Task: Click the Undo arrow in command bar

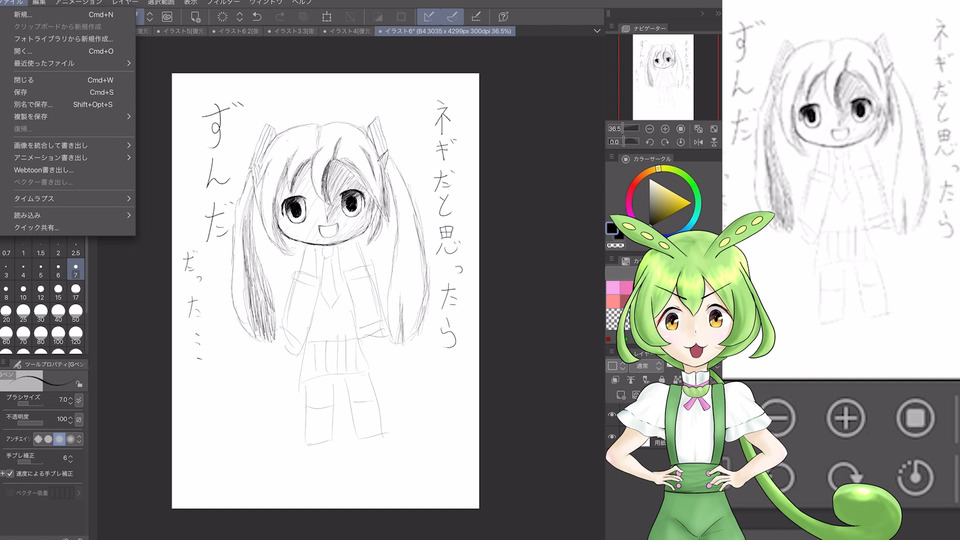Action: (x=258, y=17)
